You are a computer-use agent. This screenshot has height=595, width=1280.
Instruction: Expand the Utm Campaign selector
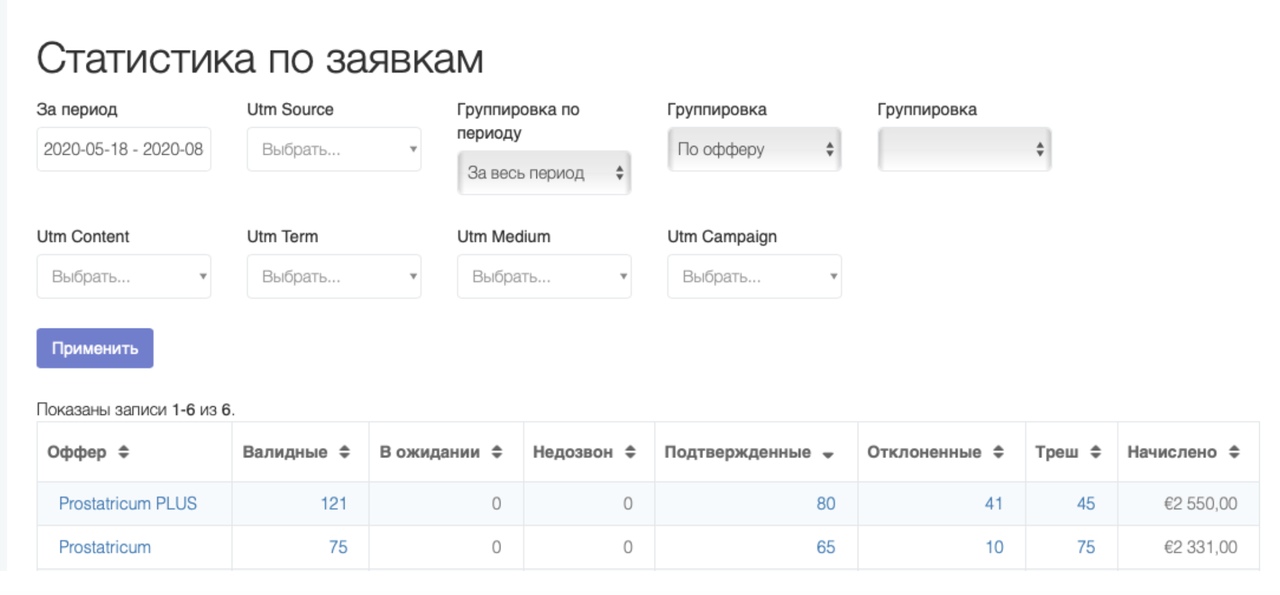click(x=754, y=276)
